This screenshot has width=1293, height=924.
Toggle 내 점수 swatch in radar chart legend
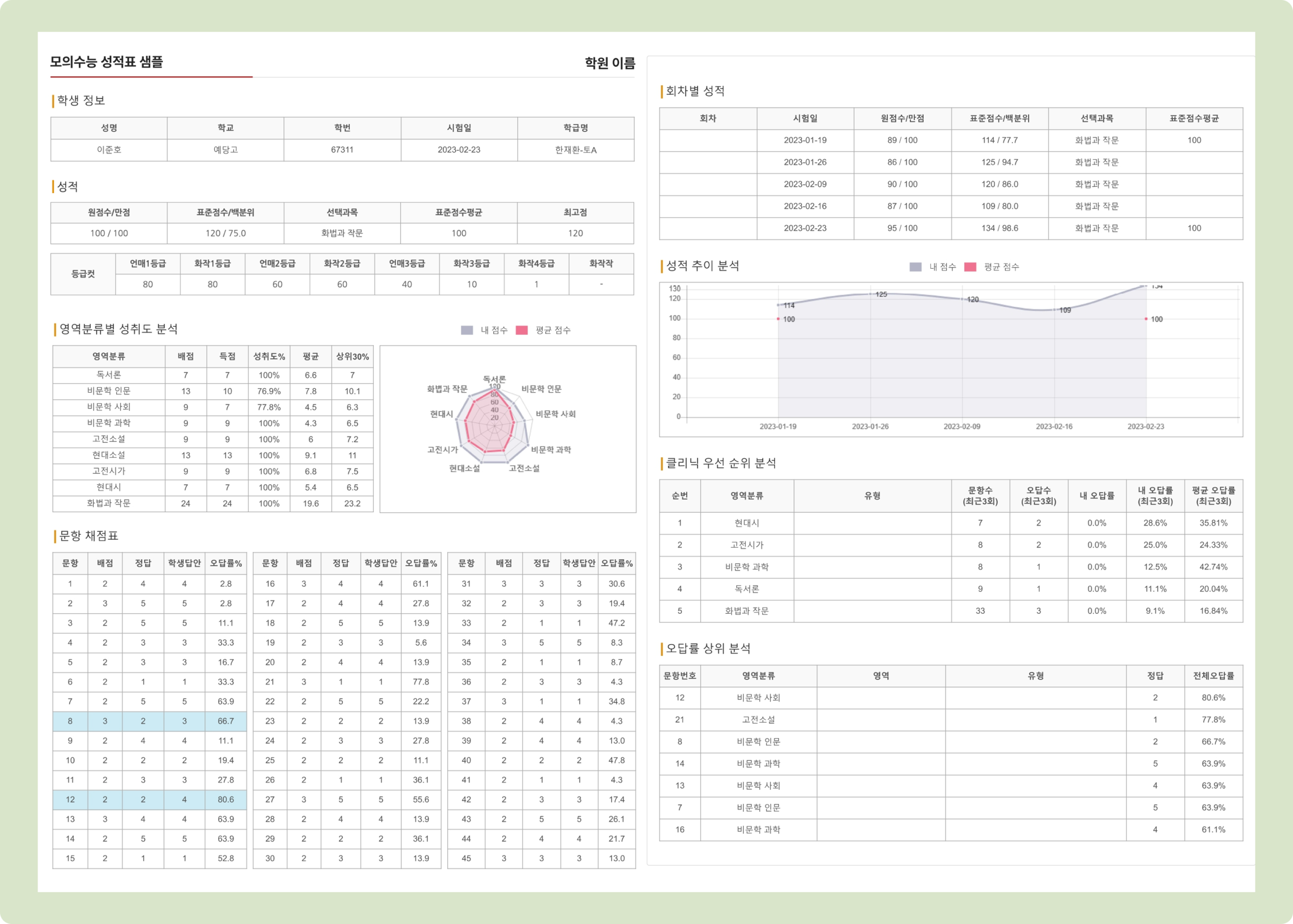pyautogui.click(x=467, y=330)
